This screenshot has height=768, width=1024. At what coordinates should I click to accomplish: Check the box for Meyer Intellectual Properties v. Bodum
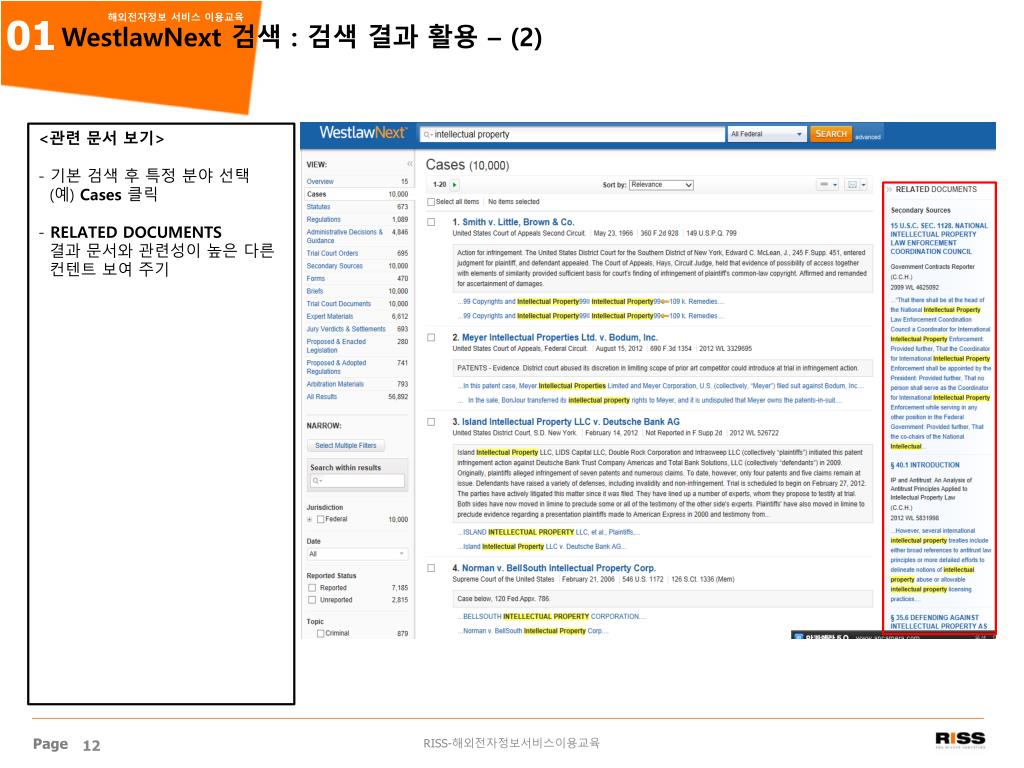click(431, 338)
